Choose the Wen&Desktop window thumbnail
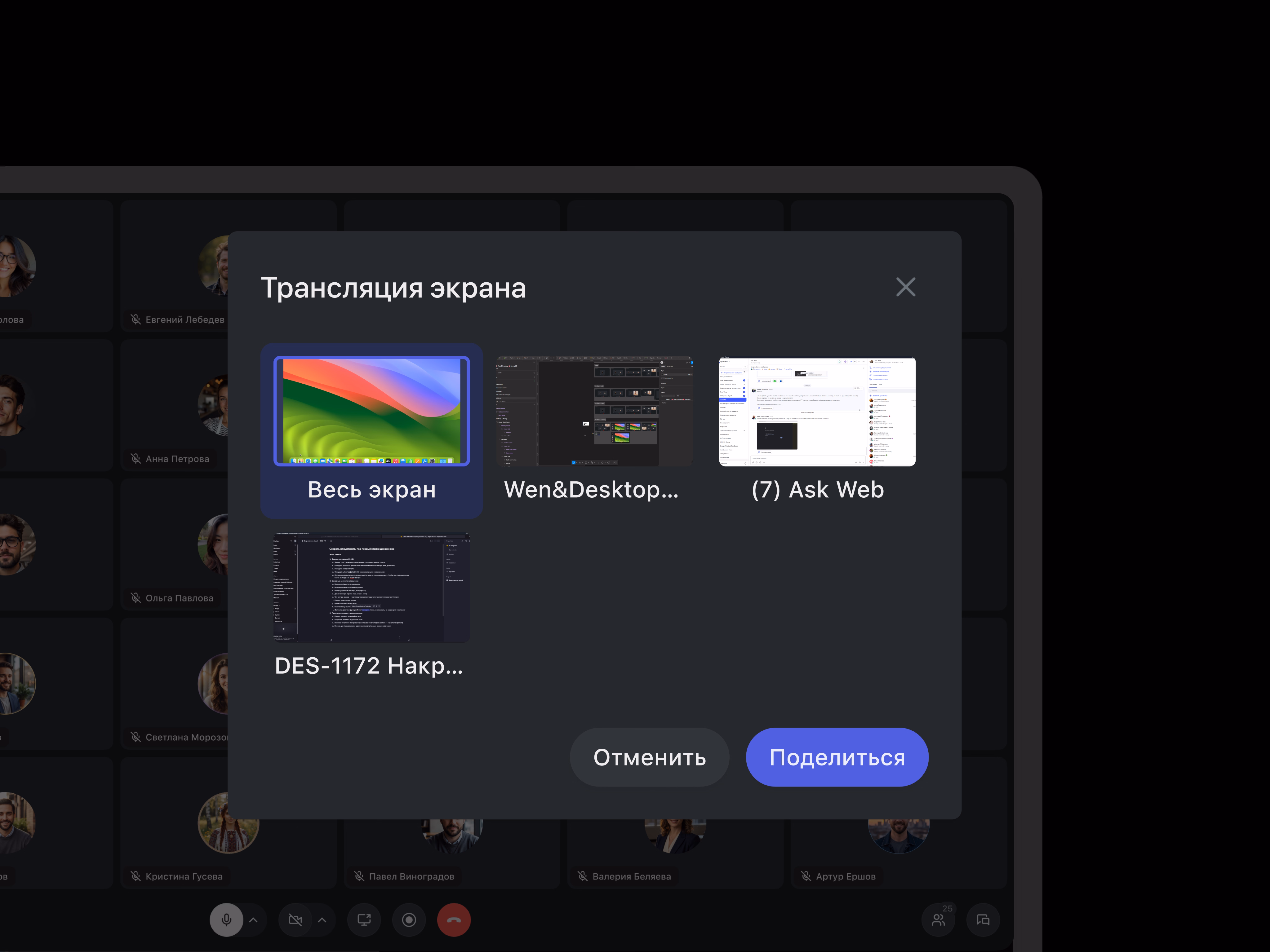Viewport: 1270px width, 952px height. 594,411
